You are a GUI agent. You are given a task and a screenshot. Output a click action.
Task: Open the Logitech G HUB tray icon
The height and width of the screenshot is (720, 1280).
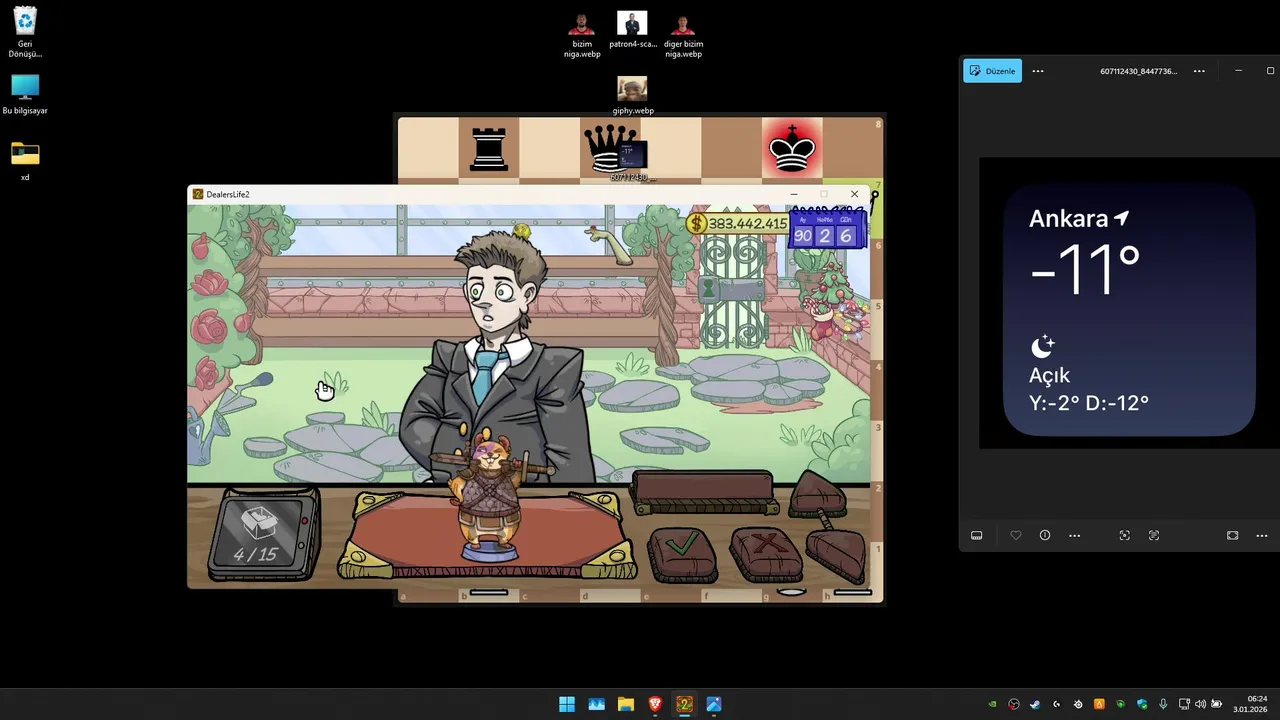coord(1056,704)
